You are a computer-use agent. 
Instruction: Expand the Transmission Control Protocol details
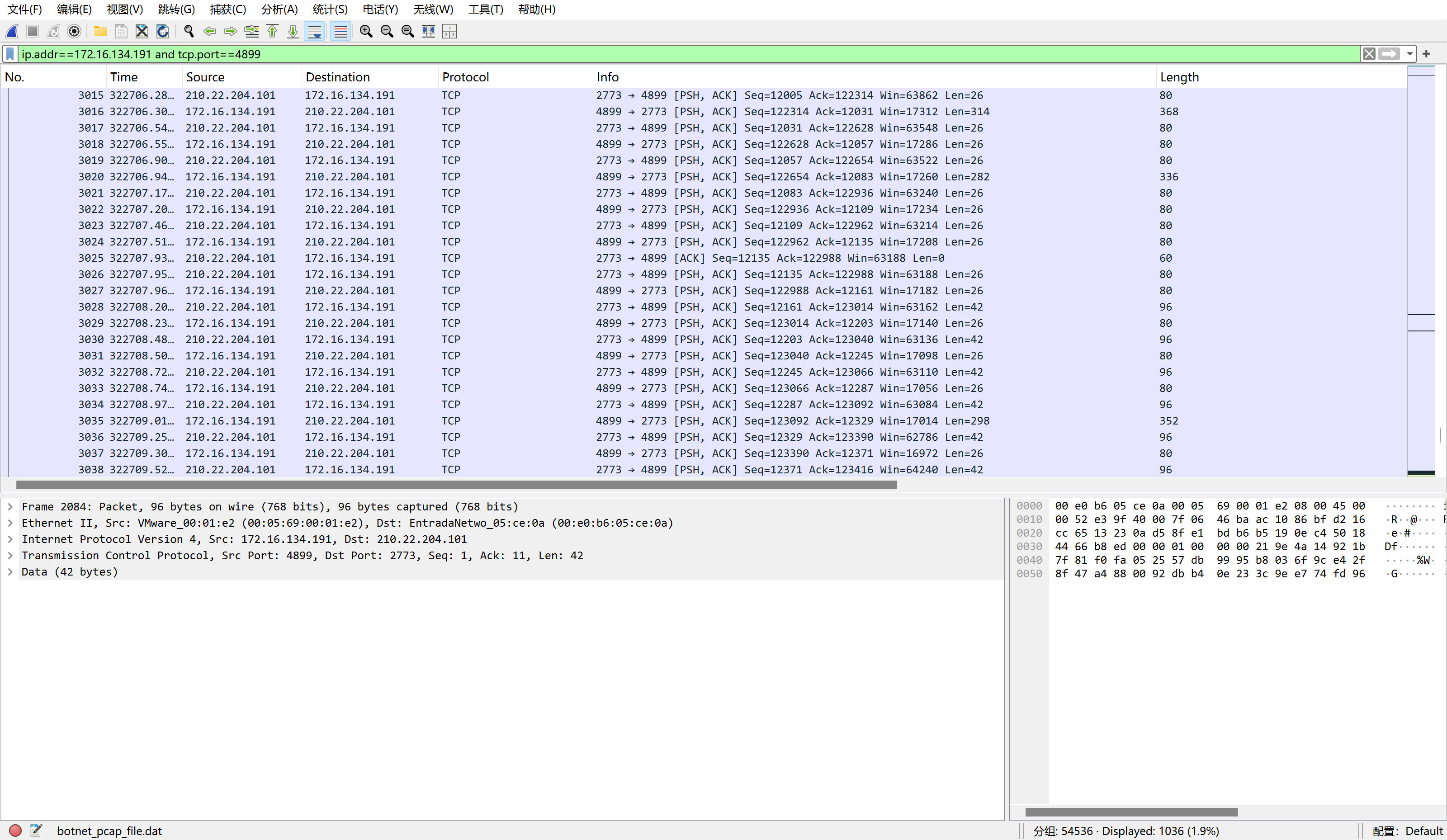[x=10, y=555]
